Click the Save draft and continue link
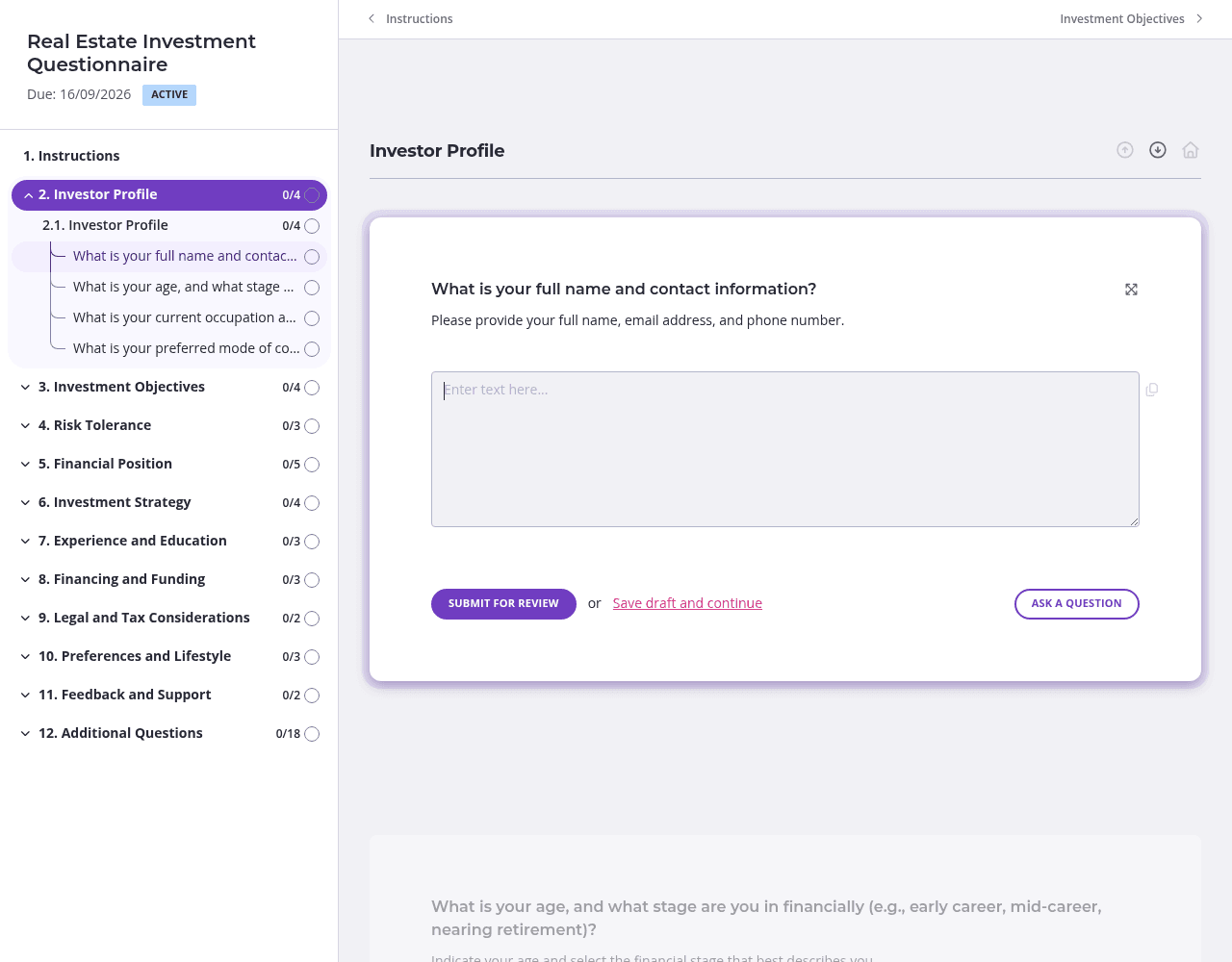This screenshot has width=1232, height=962. point(687,603)
